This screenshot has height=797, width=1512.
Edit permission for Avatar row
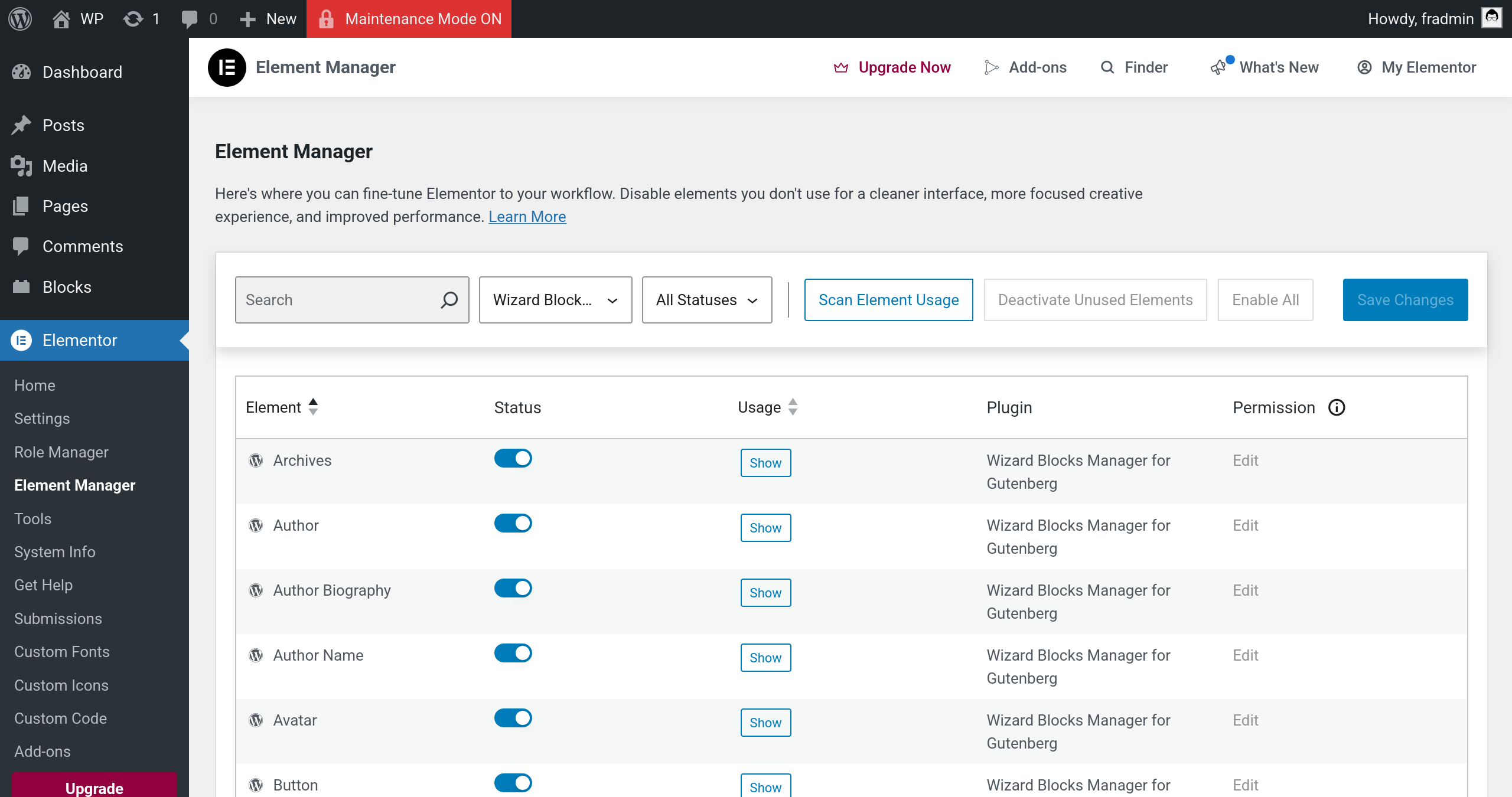click(1246, 720)
